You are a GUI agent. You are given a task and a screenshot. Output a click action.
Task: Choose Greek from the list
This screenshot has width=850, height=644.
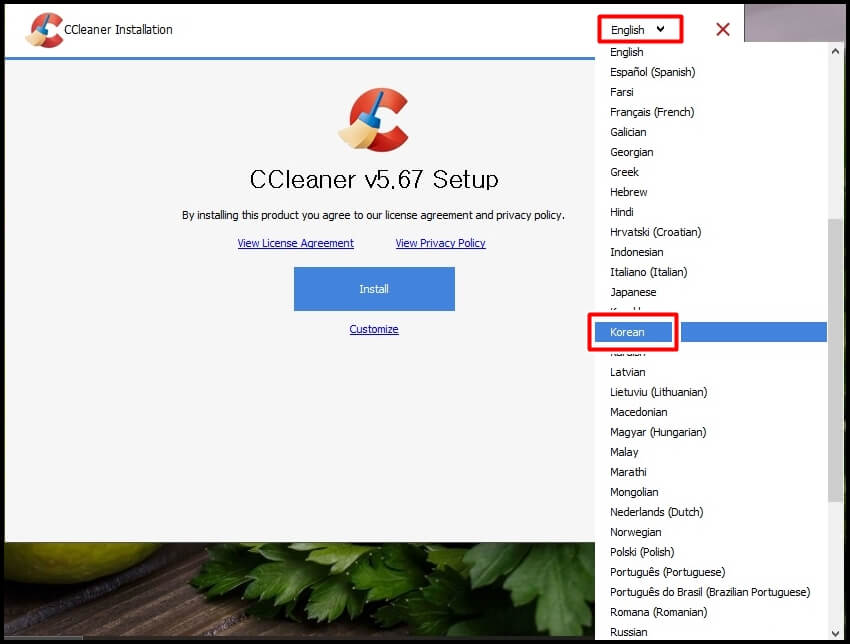point(711,172)
